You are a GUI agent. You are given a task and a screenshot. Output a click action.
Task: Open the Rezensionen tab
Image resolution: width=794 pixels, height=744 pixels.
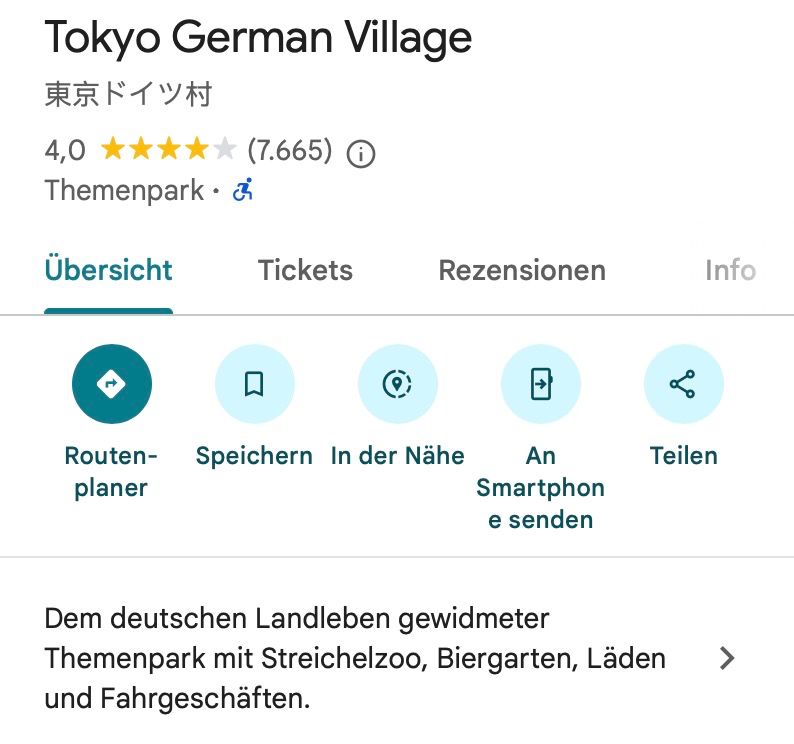coord(522,270)
